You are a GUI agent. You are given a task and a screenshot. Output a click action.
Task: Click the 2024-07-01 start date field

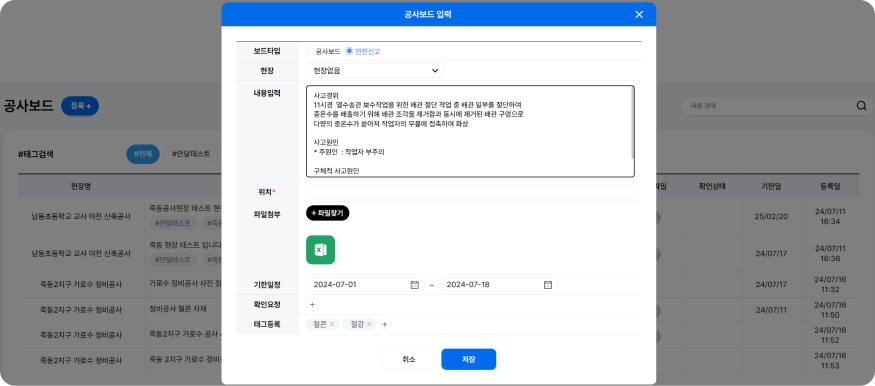[365, 284]
